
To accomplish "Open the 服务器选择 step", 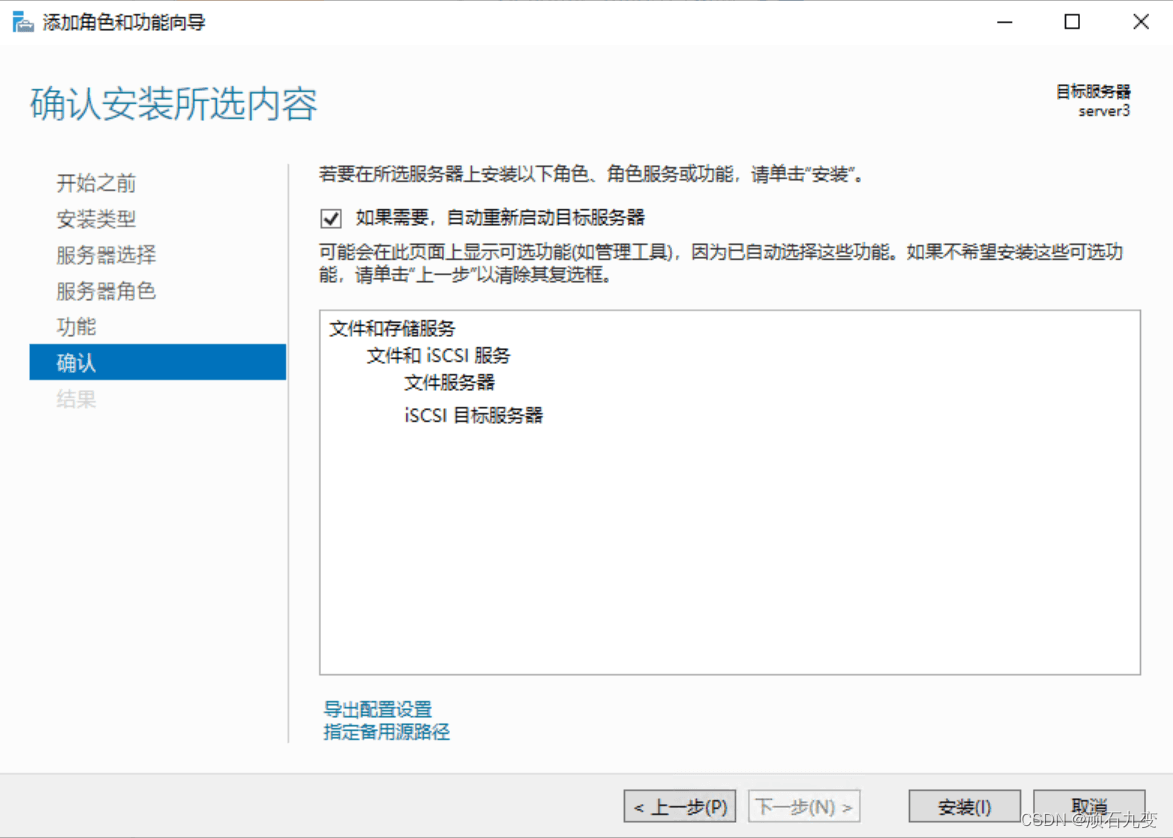I will [x=106, y=255].
